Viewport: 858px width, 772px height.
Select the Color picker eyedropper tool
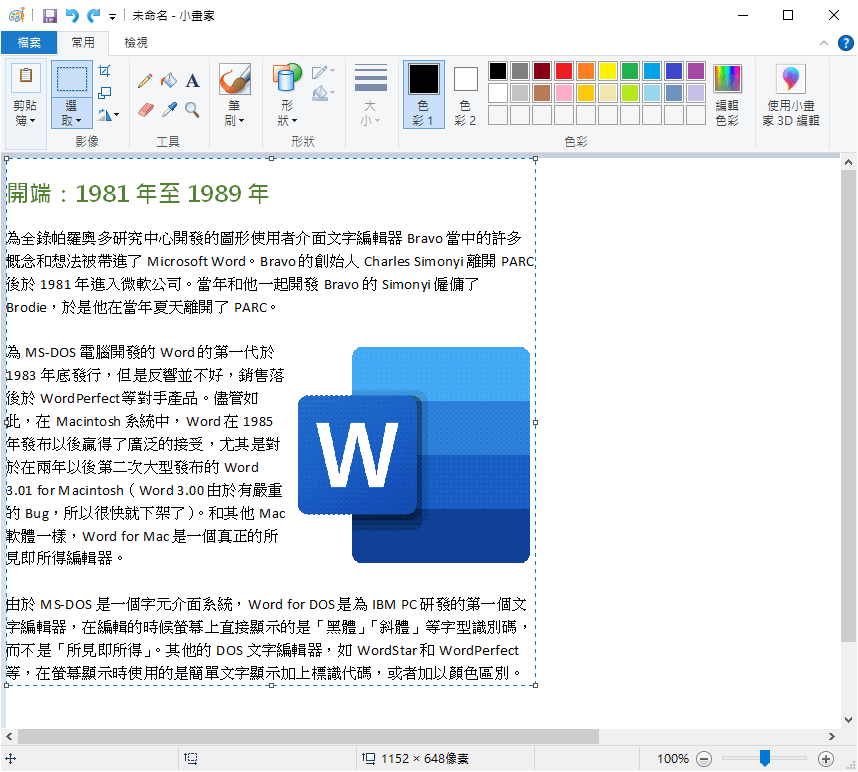[169, 110]
